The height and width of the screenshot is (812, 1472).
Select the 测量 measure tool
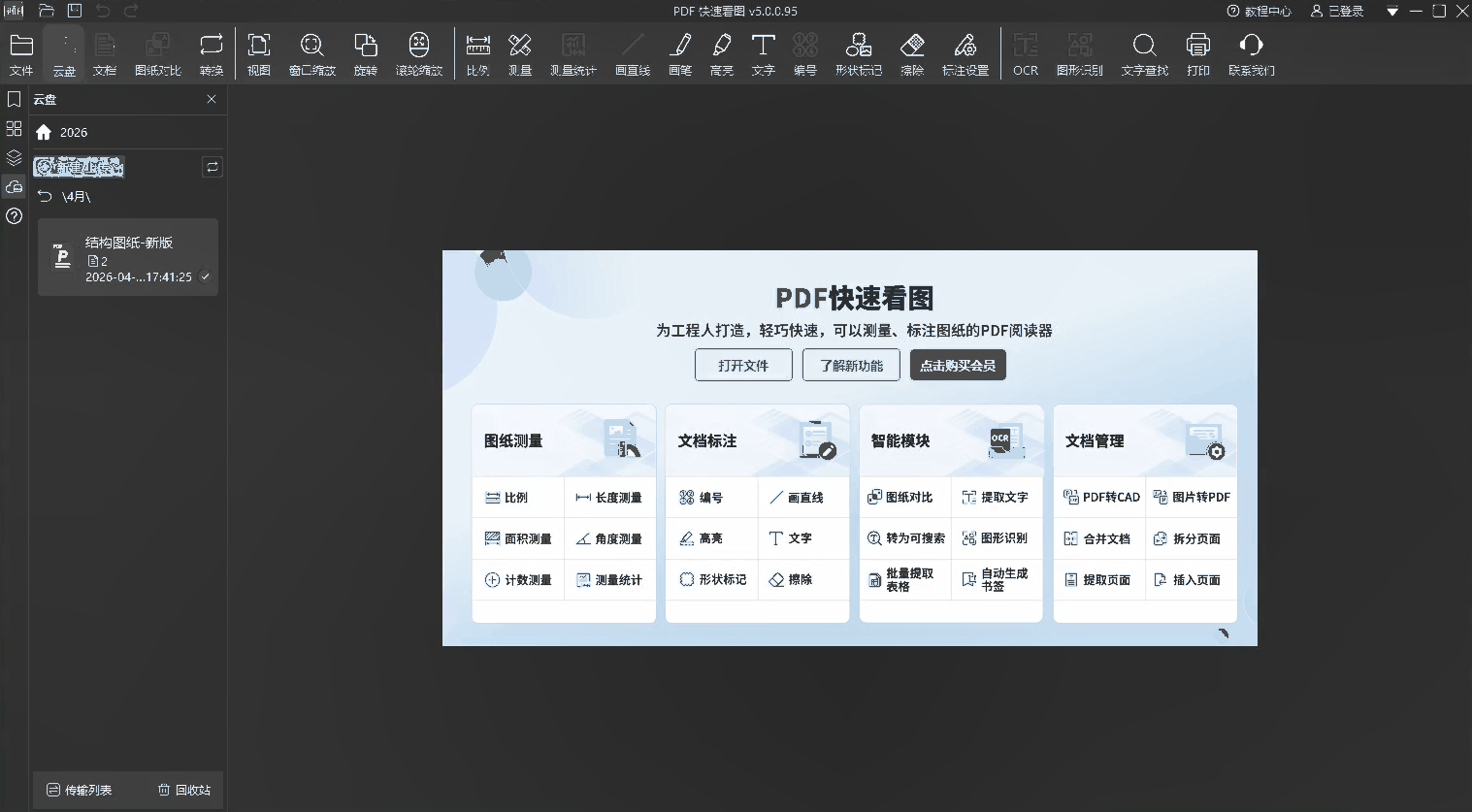click(x=520, y=54)
